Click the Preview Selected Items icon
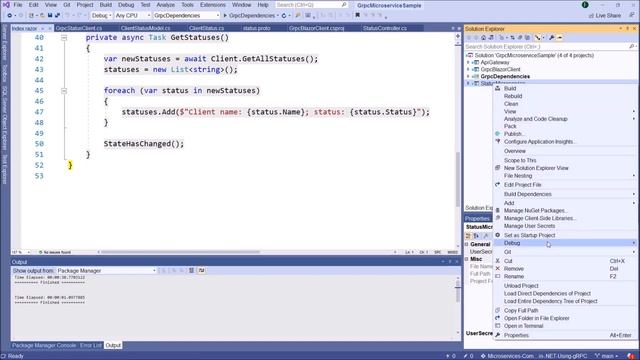640x360 pixels. (x=560, y=38)
